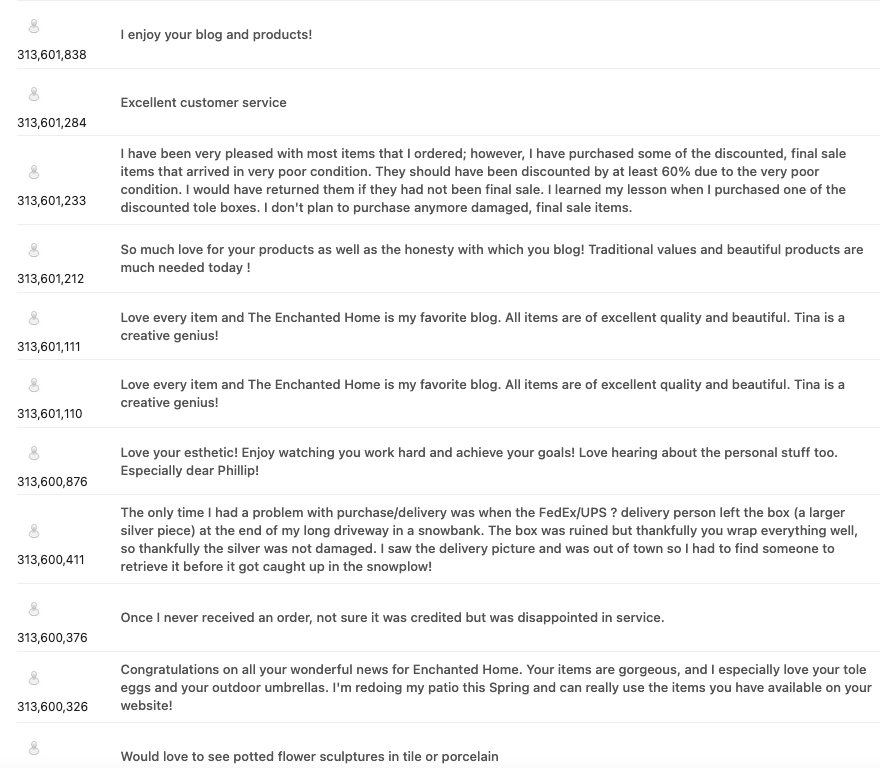
Task: Select the "I enjoy your blog and products!" comment
Action: coord(216,35)
